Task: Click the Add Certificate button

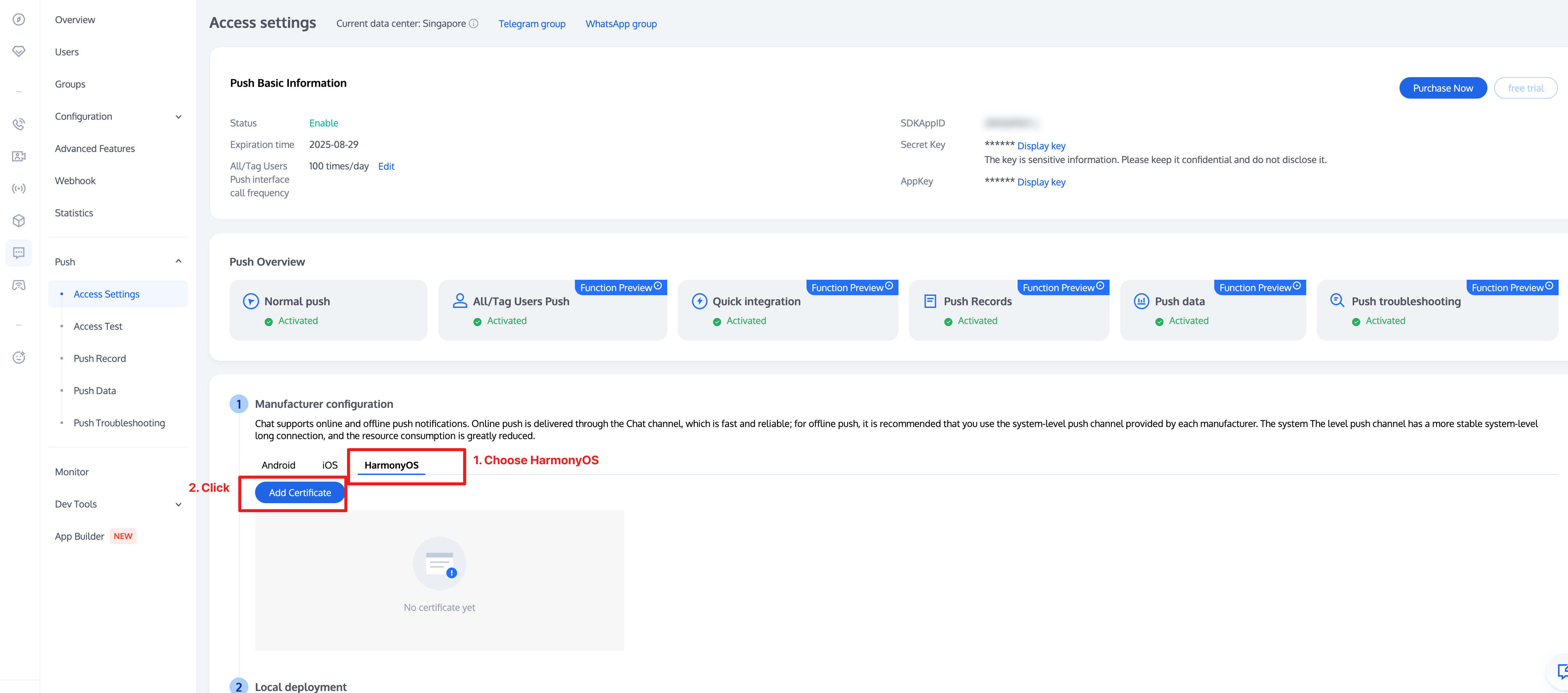Action: pyautogui.click(x=299, y=492)
